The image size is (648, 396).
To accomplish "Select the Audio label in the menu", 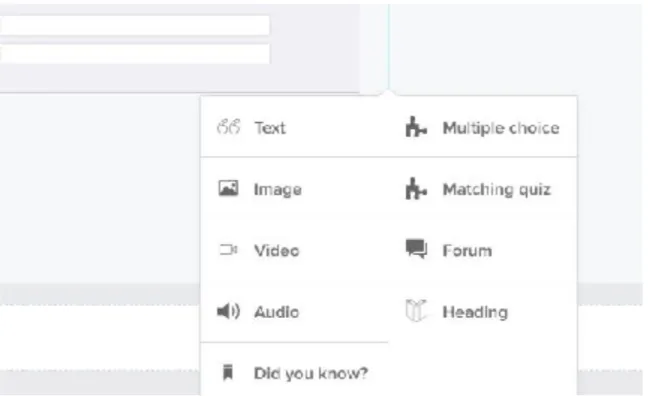I will tap(276, 312).
